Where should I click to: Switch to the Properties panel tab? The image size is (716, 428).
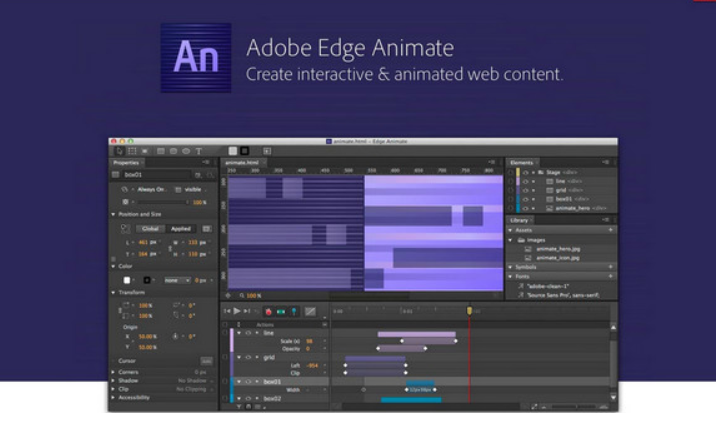pyautogui.click(x=126, y=163)
